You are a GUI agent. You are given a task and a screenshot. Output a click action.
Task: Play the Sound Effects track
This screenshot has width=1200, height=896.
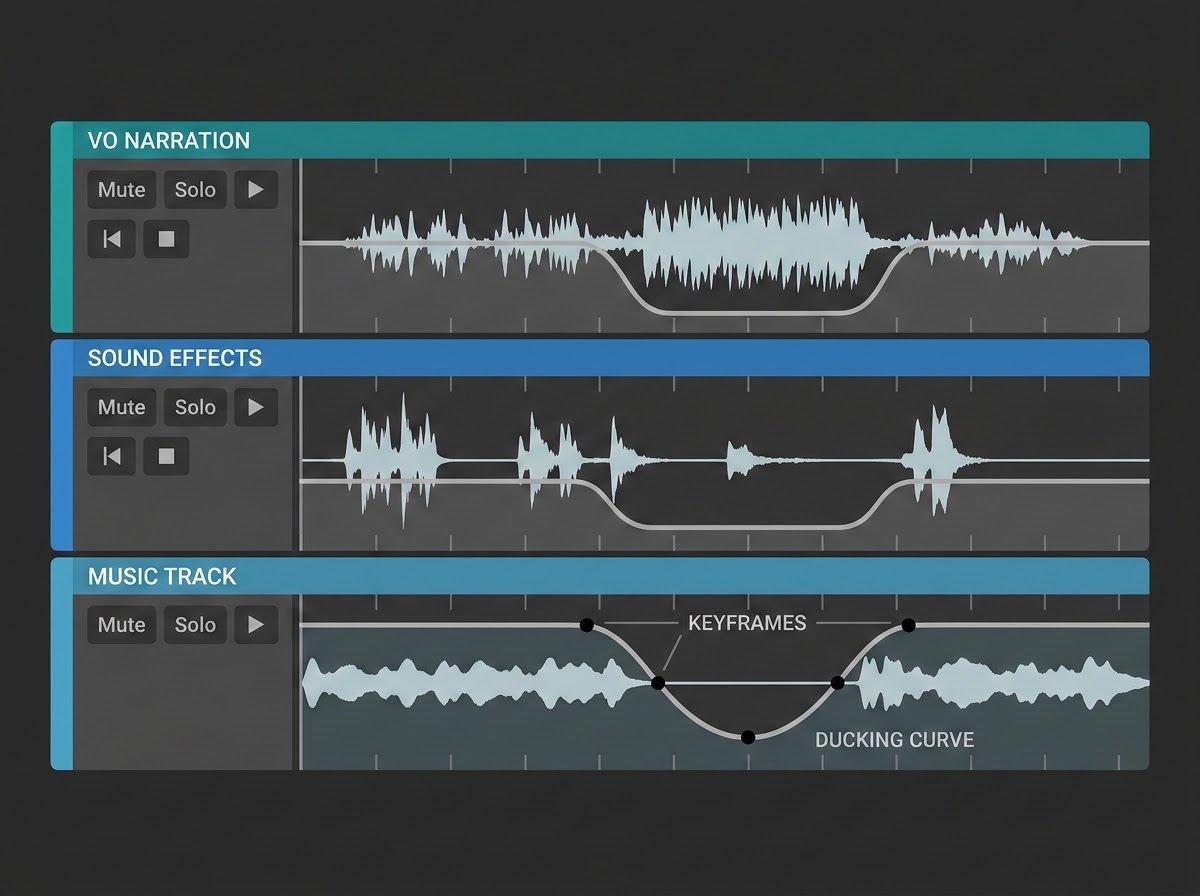tap(256, 407)
